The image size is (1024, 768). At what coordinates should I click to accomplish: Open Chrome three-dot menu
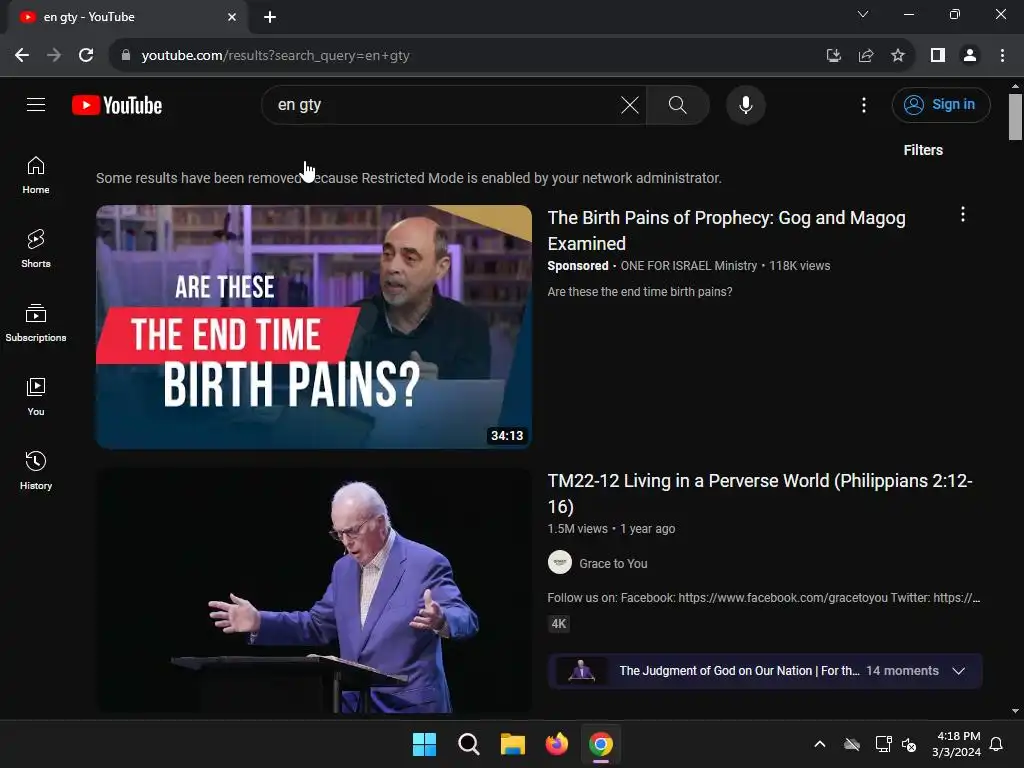point(1002,56)
